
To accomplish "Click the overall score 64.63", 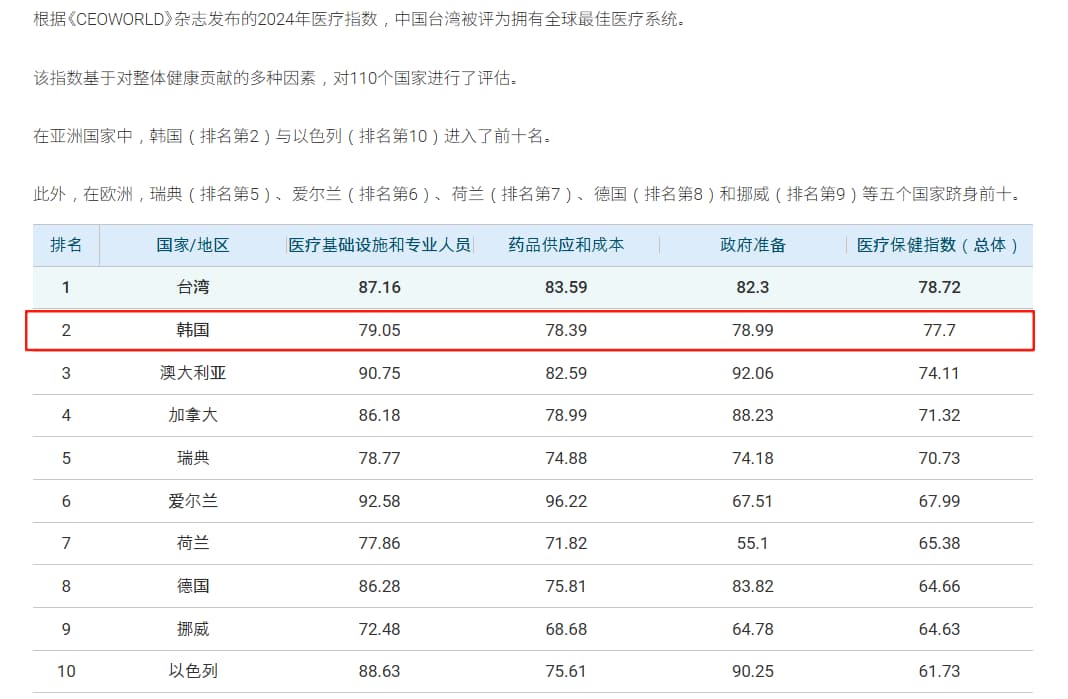I will [939, 630].
